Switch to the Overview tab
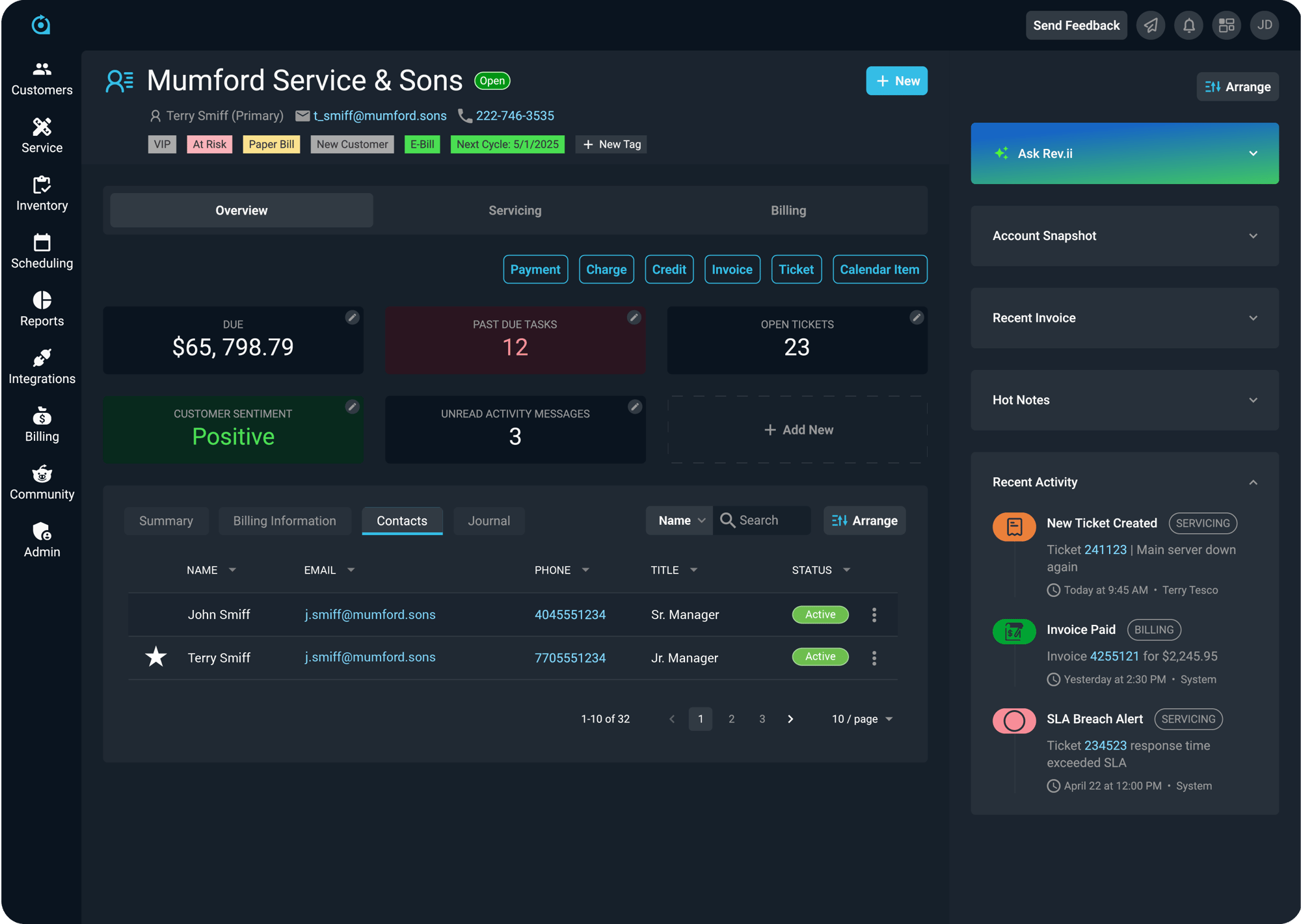Screen dimensions: 1301x924 [x=241, y=211]
